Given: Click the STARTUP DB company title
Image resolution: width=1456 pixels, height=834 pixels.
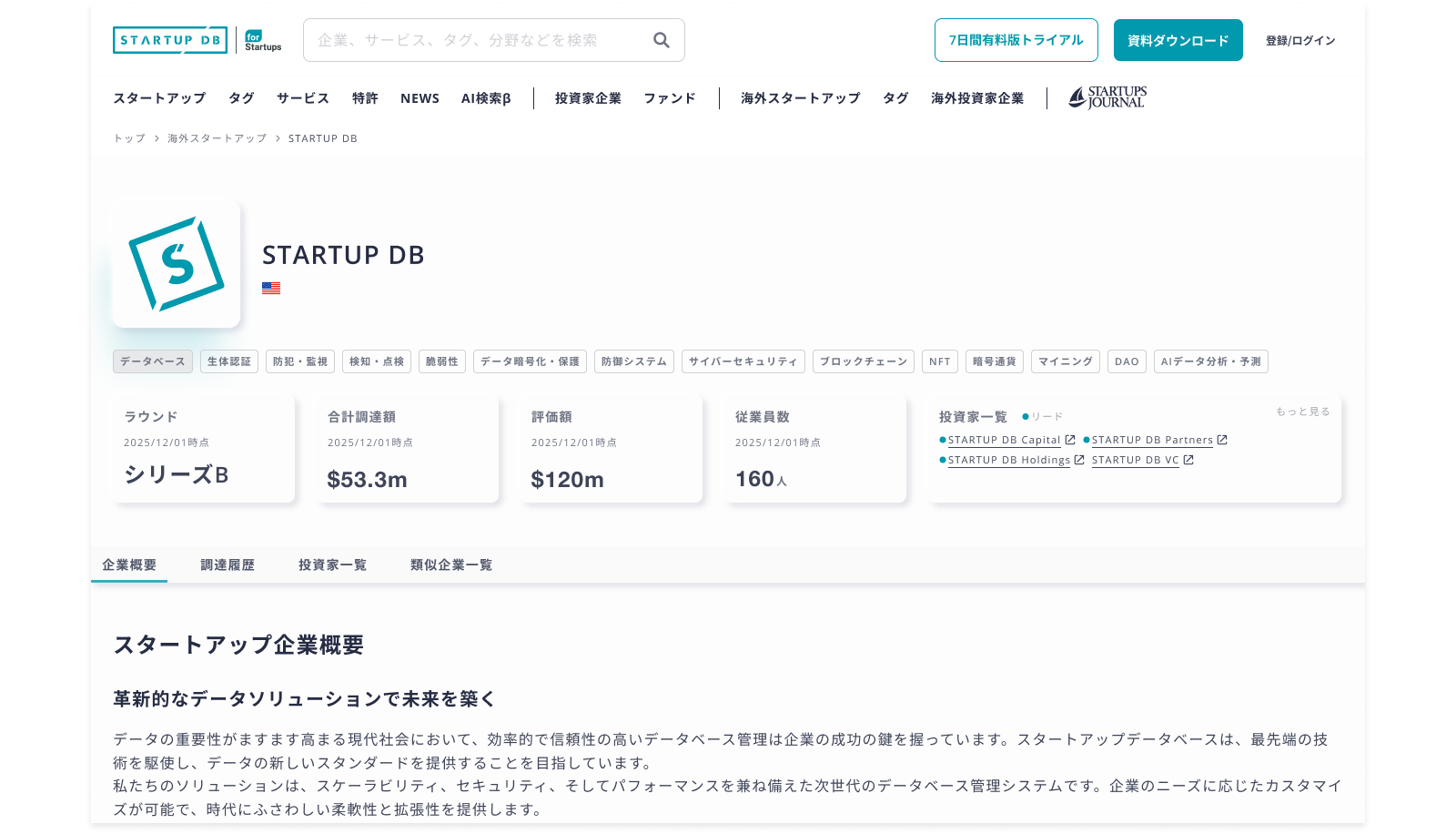Looking at the screenshot, I should pos(343,255).
